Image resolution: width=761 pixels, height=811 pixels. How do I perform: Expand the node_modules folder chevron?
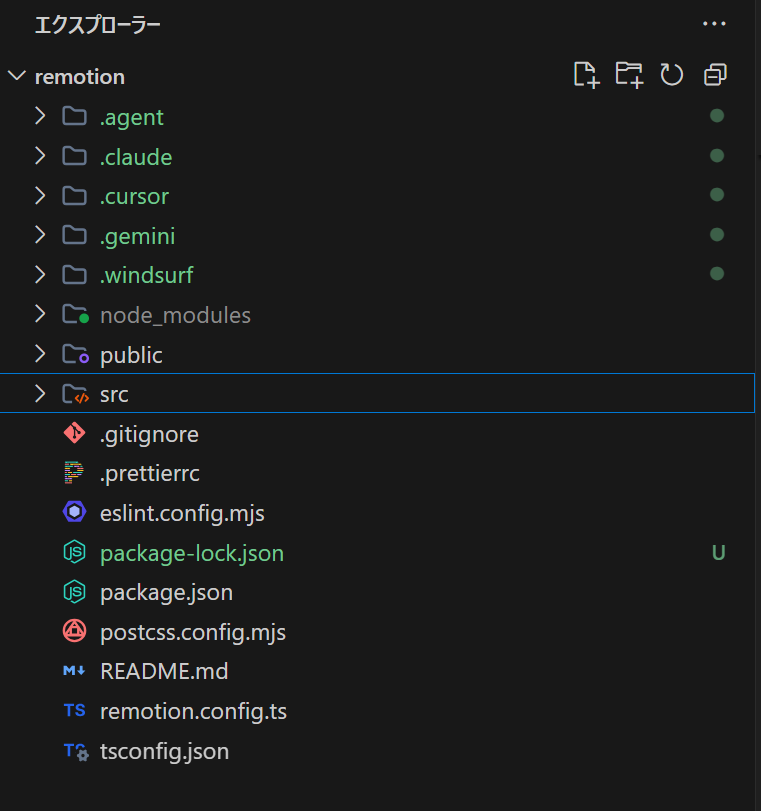pos(40,315)
